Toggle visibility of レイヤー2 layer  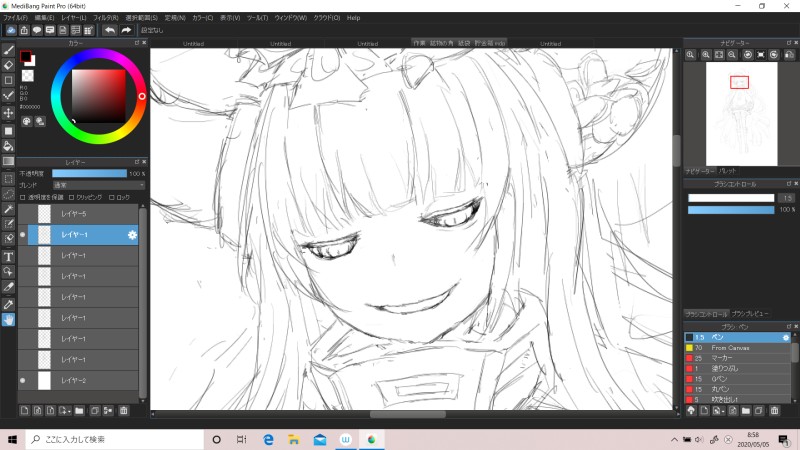[22, 381]
